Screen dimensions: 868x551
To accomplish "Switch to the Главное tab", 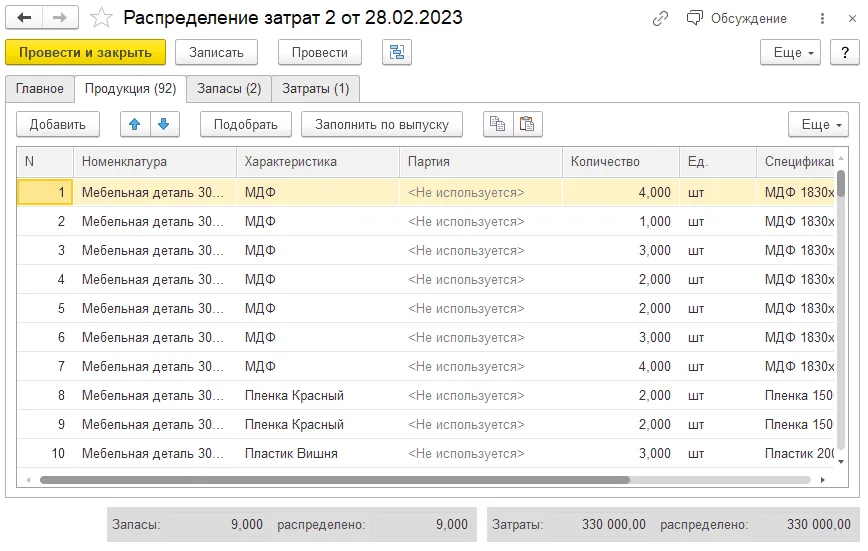I will point(39,89).
